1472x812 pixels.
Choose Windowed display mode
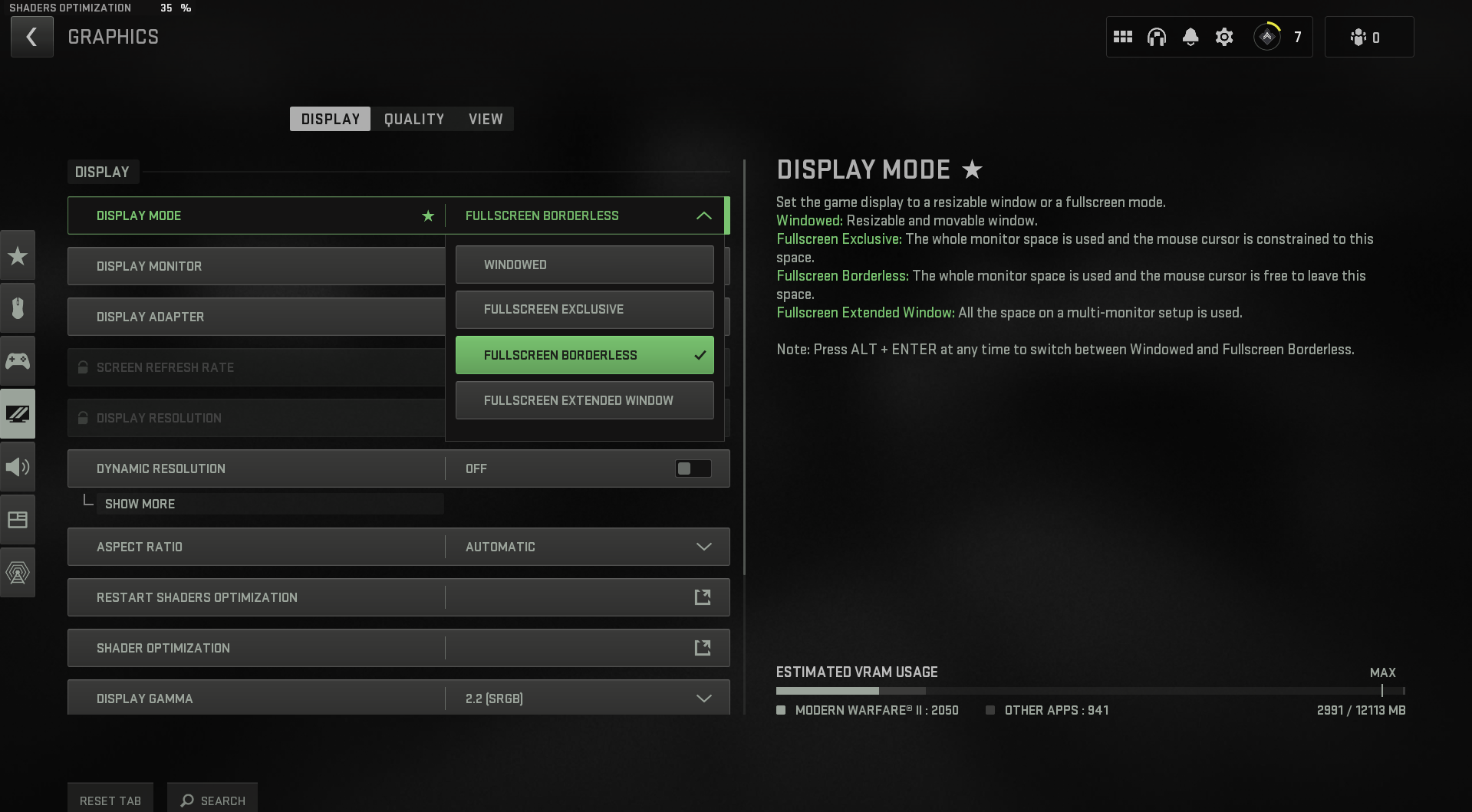point(584,265)
